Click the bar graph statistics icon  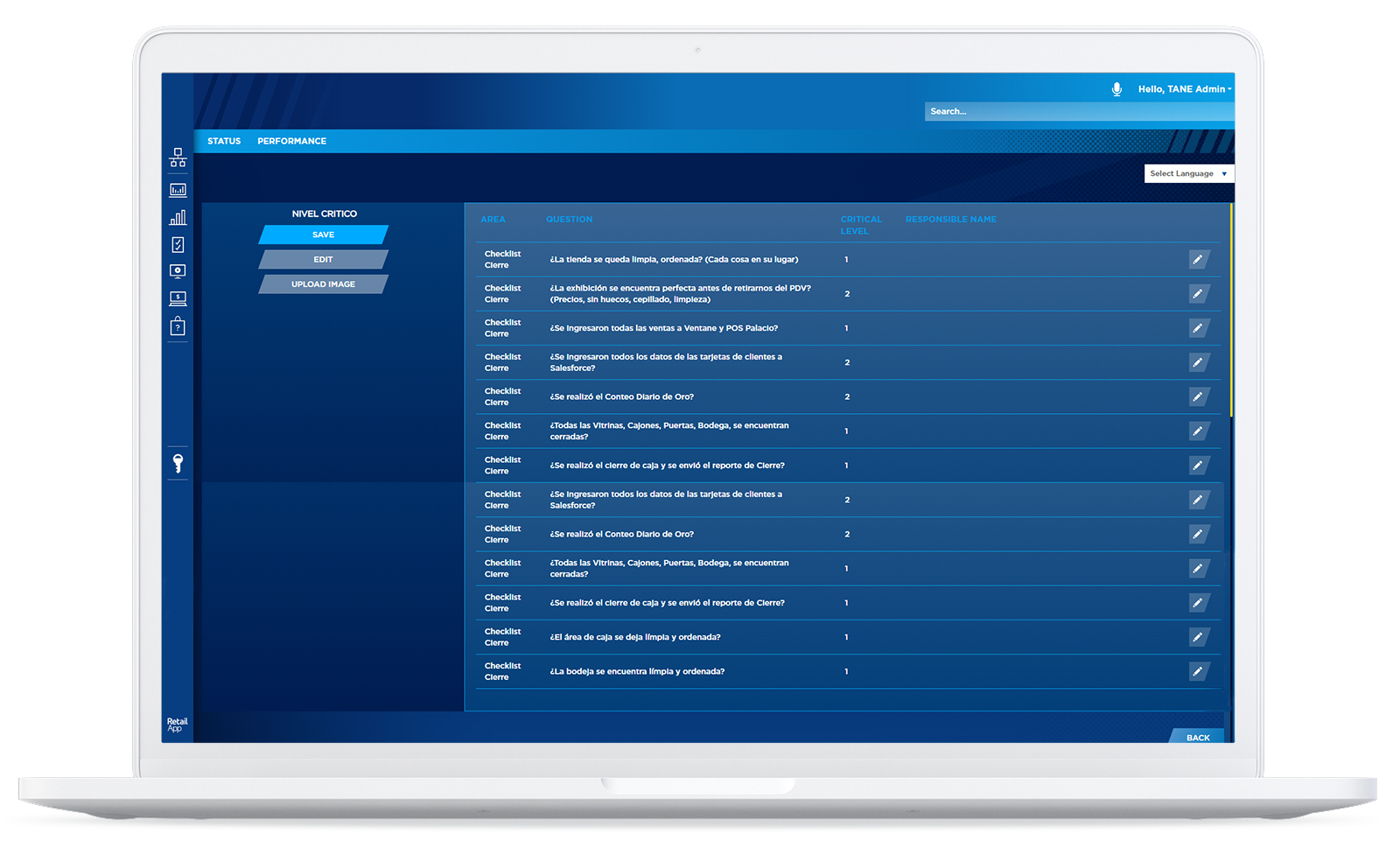coord(178,218)
